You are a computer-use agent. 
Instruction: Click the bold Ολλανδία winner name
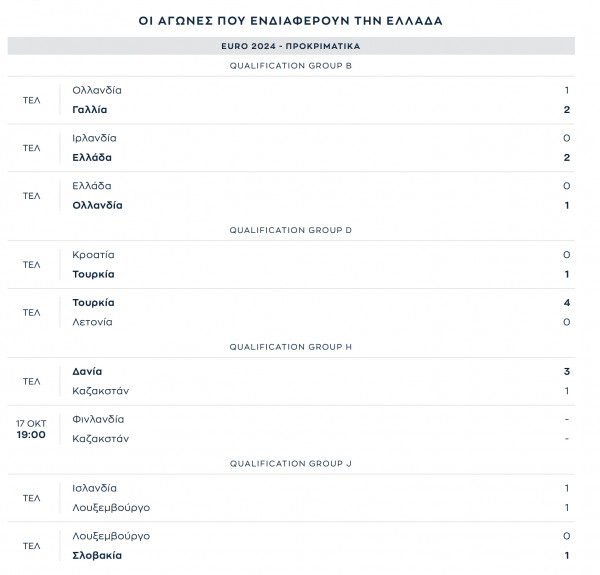point(98,205)
